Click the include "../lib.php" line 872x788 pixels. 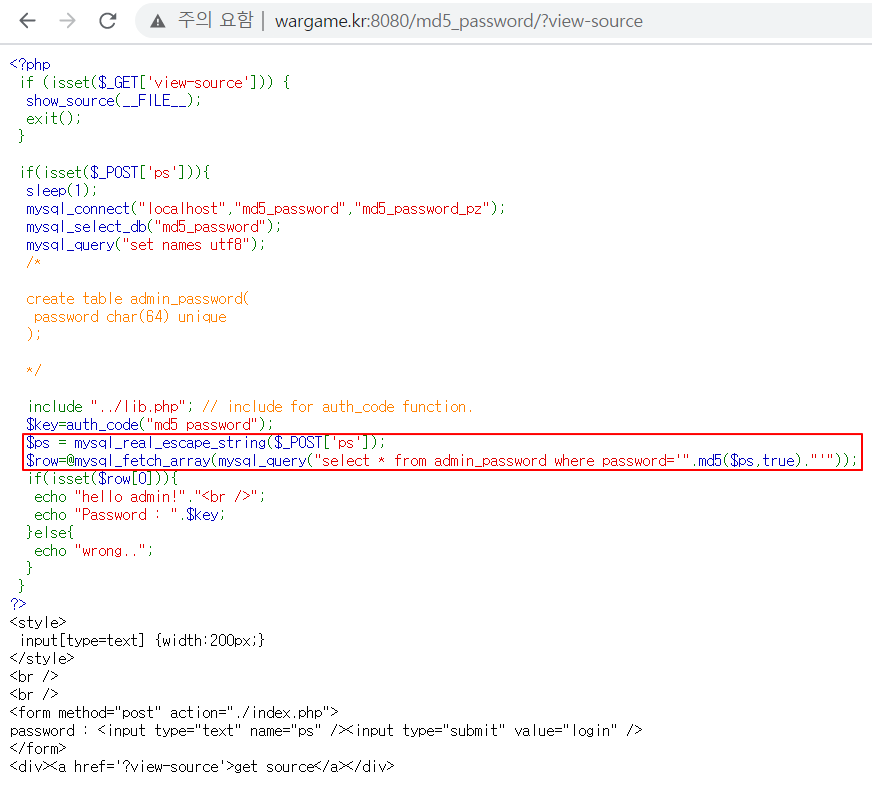(250, 407)
